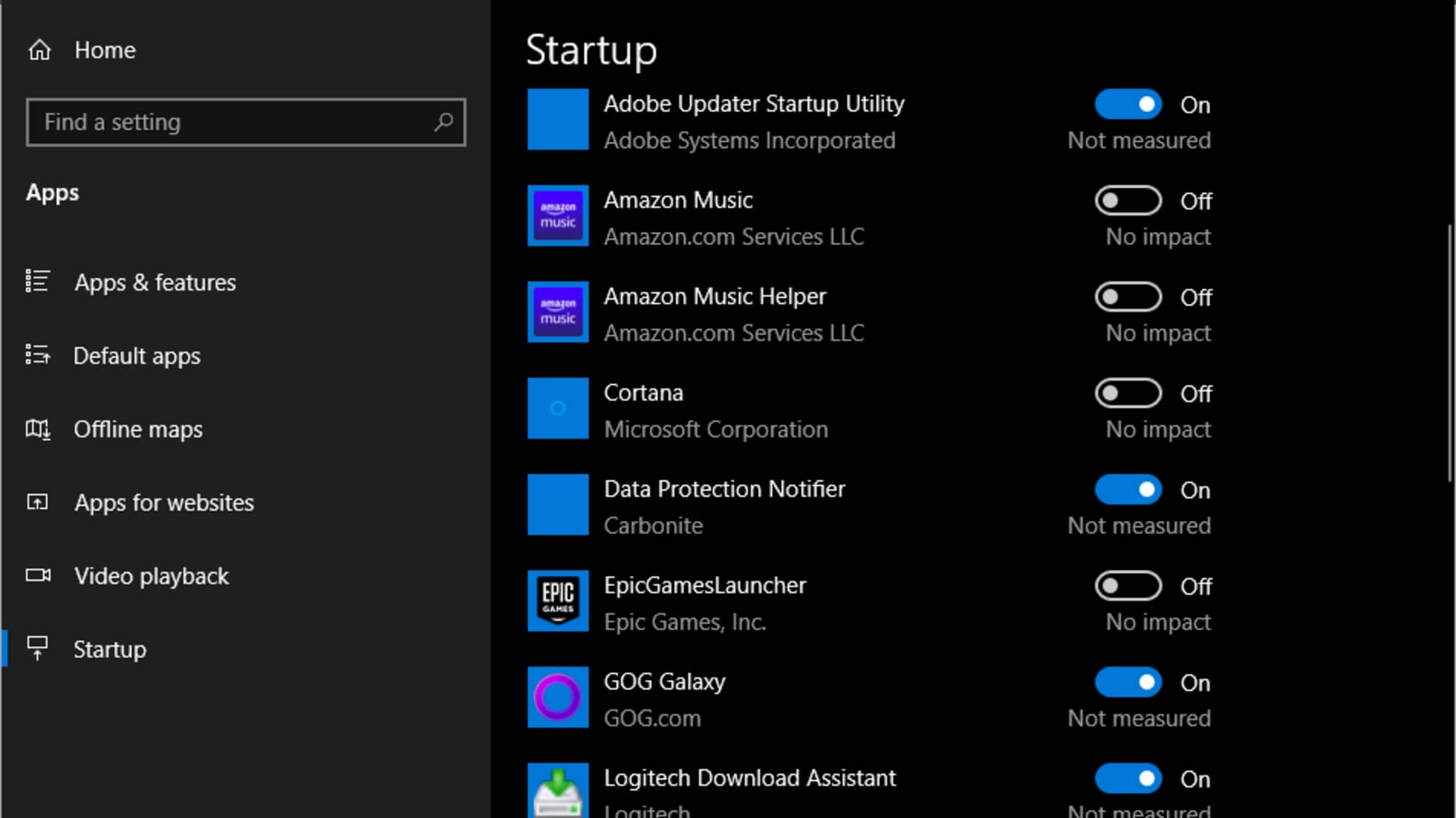Click the Offline maps icon
This screenshot has width=1456, height=818.
pyautogui.click(x=38, y=429)
